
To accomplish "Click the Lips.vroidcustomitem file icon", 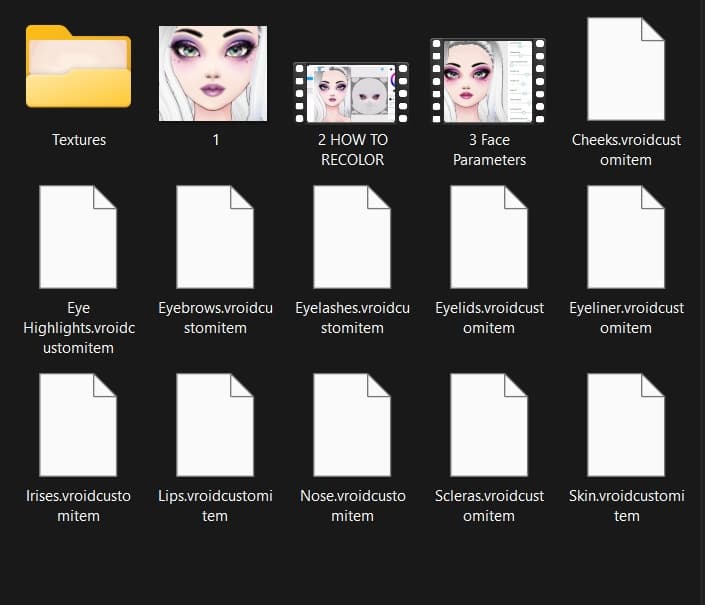I will (215, 425).
